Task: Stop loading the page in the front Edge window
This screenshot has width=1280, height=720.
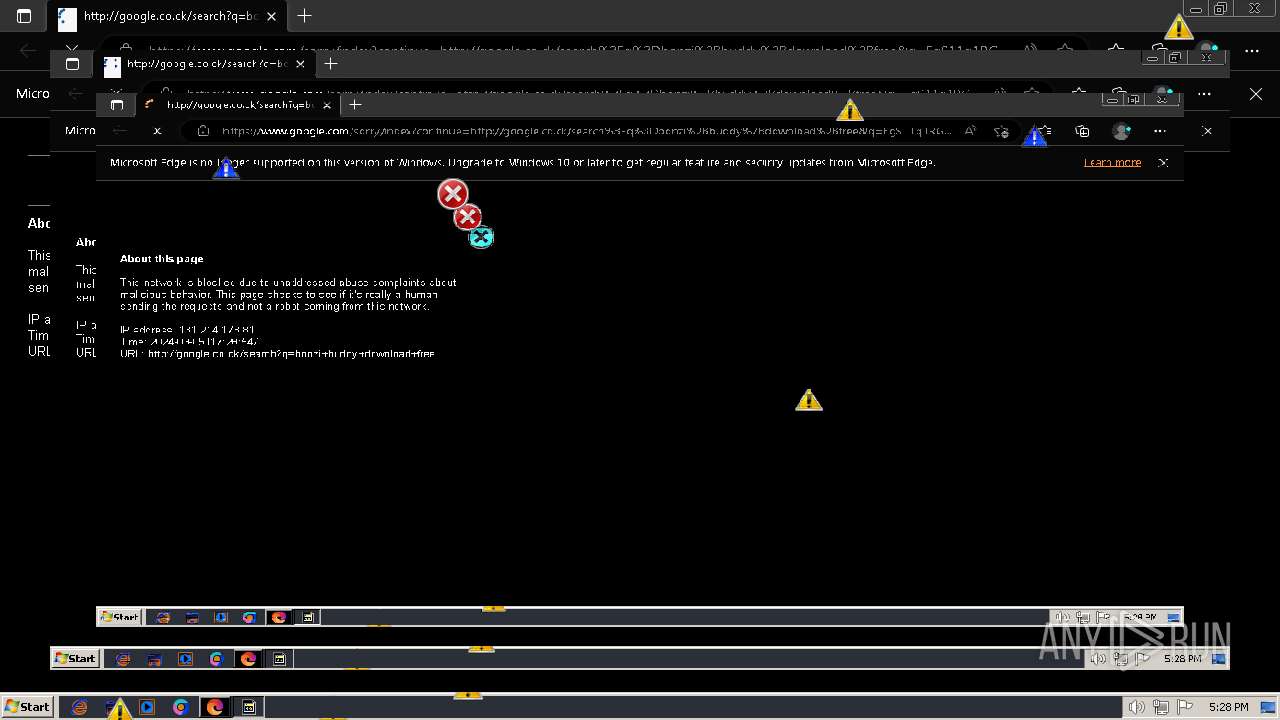Action: click(x=157, y=131)
